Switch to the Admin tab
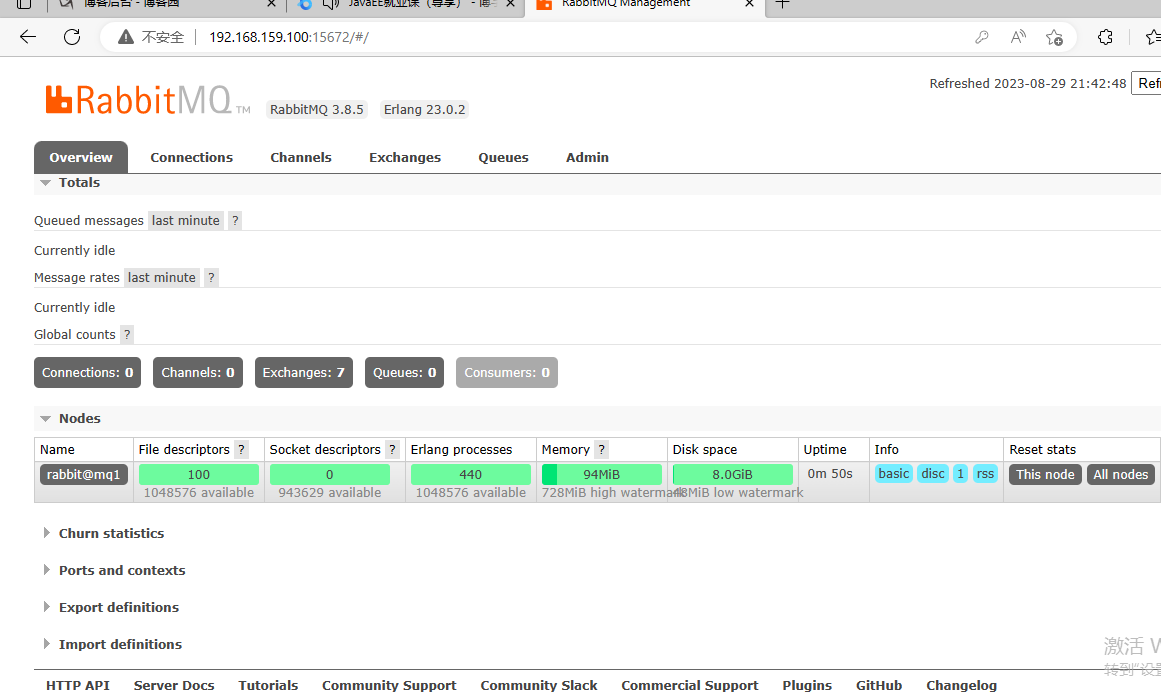This screenshot has height=695, width=1161. (x=587, y=158)
